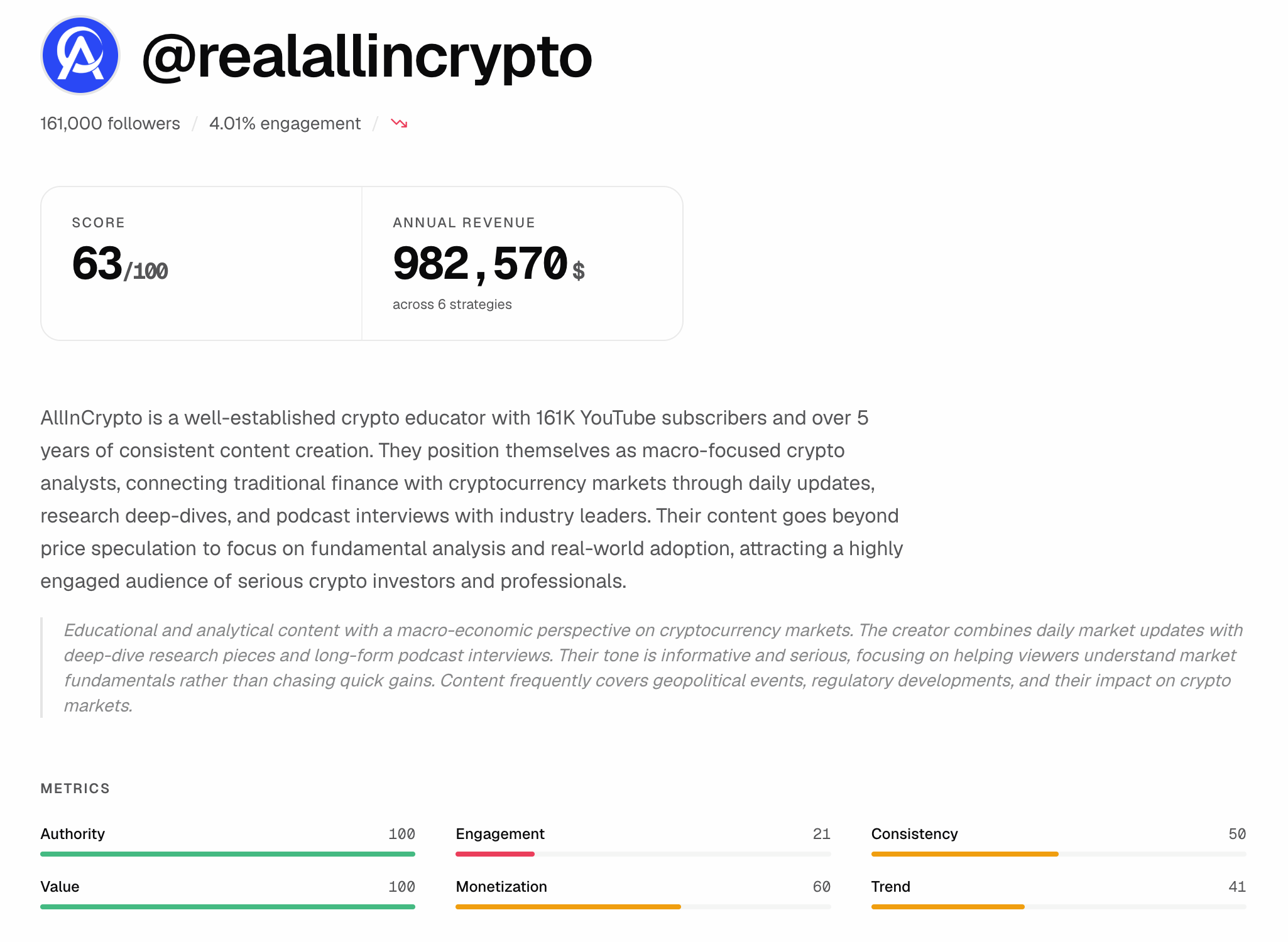Select the Annual Revenue 982,570 figure

481,264
